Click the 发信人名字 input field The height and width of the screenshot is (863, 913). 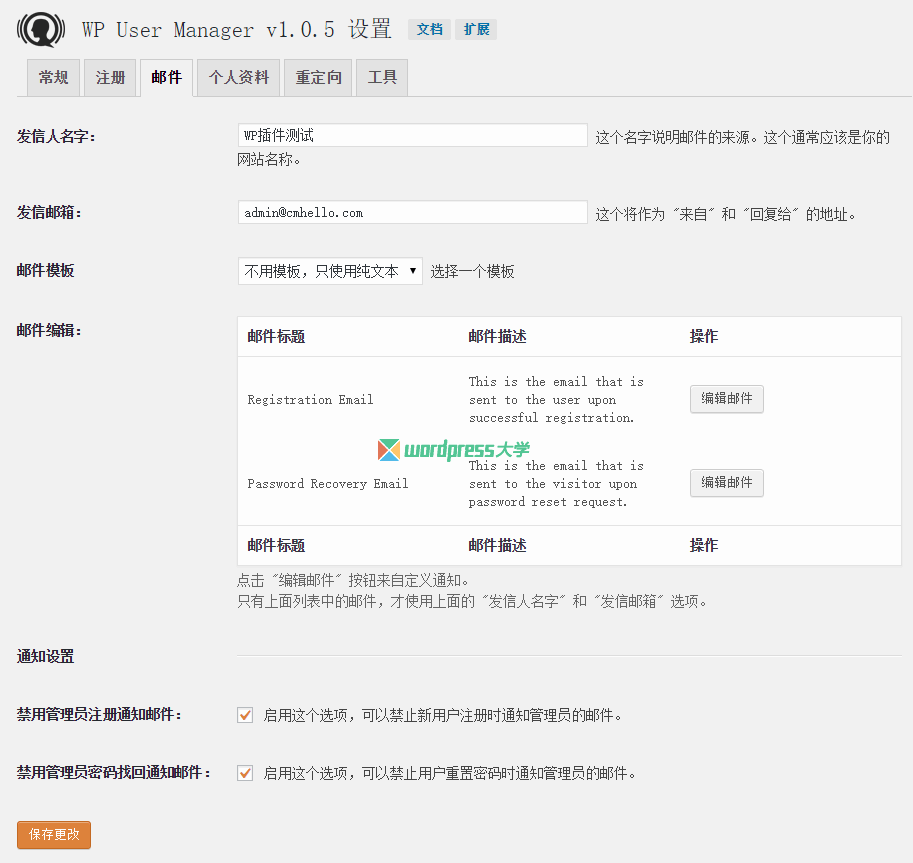pyautogui.click(x=412, y=134)
